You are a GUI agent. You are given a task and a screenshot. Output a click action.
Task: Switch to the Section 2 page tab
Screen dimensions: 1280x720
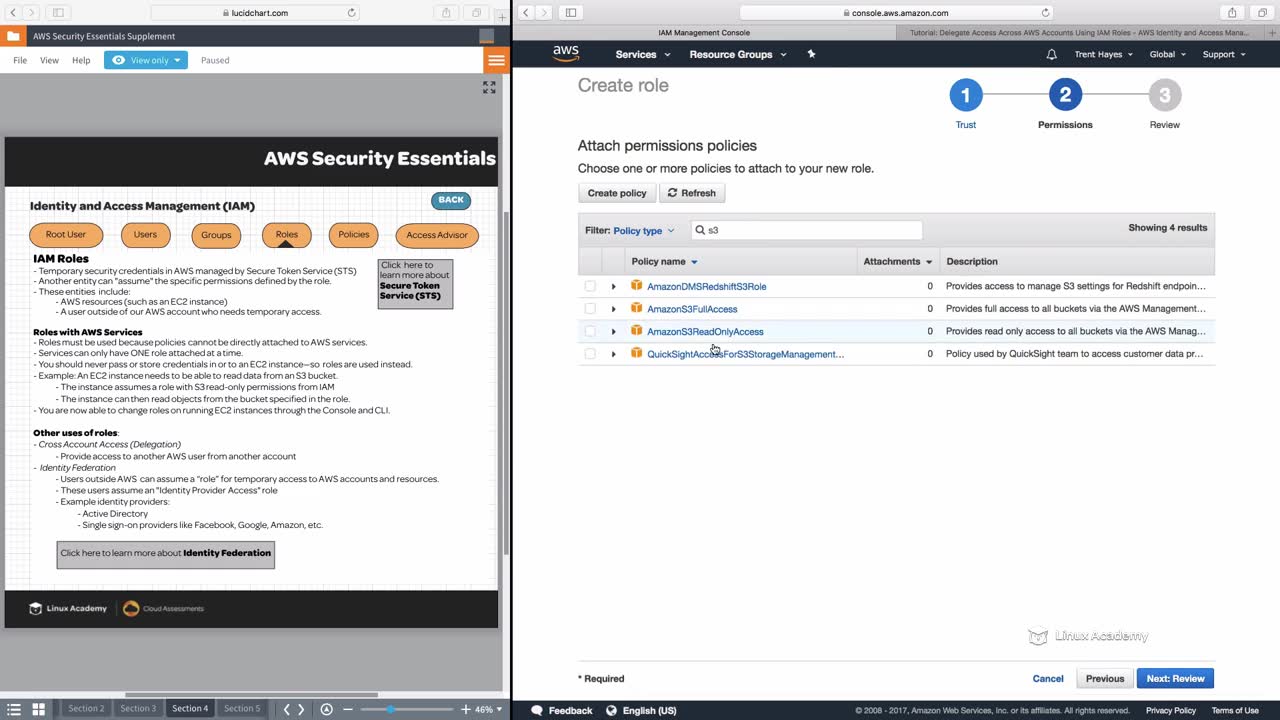pyautogui.click(x=86, y=709)
